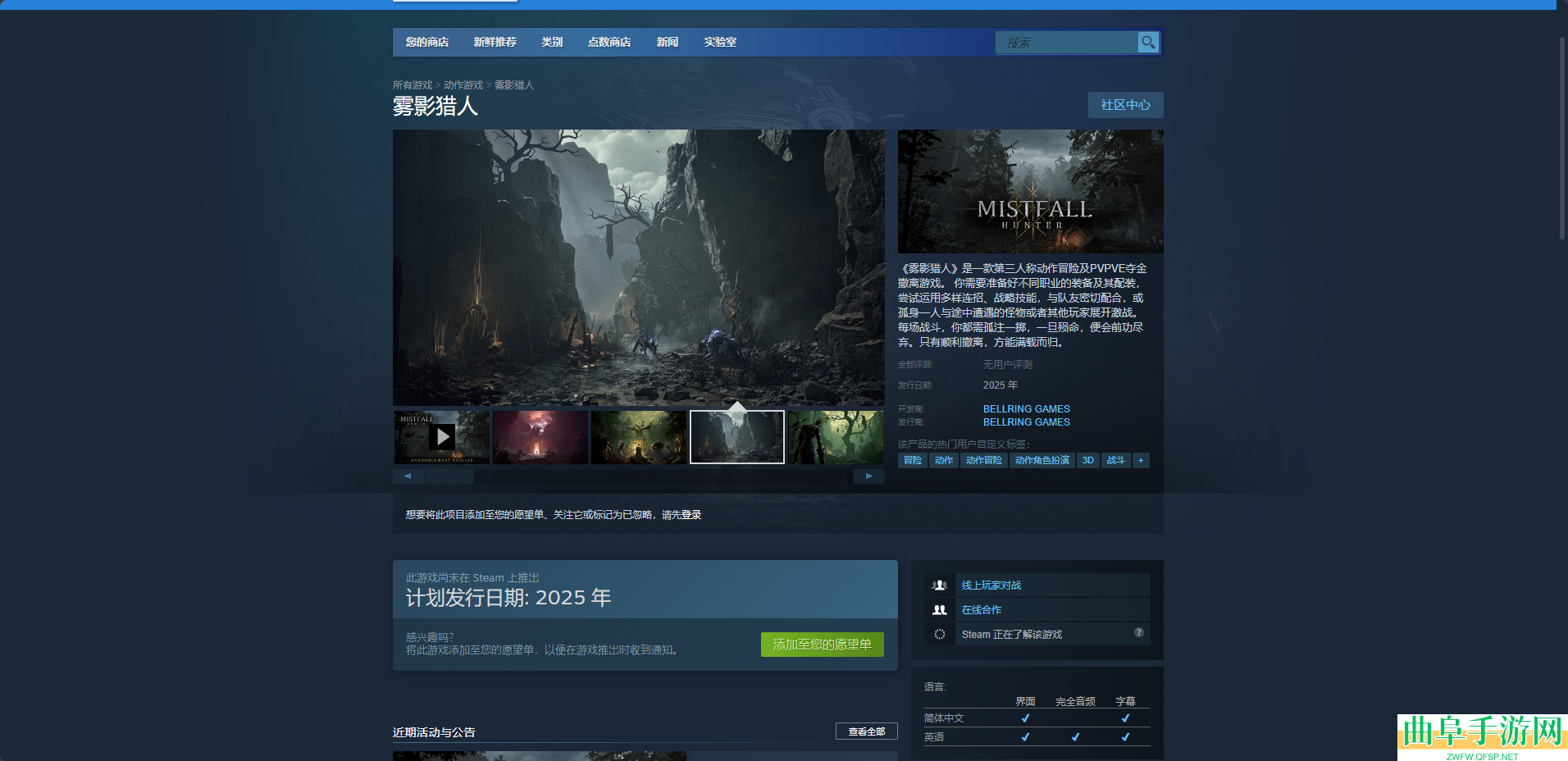Select the 动作冒险 tag
The height and width of the screenshot is (761, 1568).
click(x=984, y=460)
